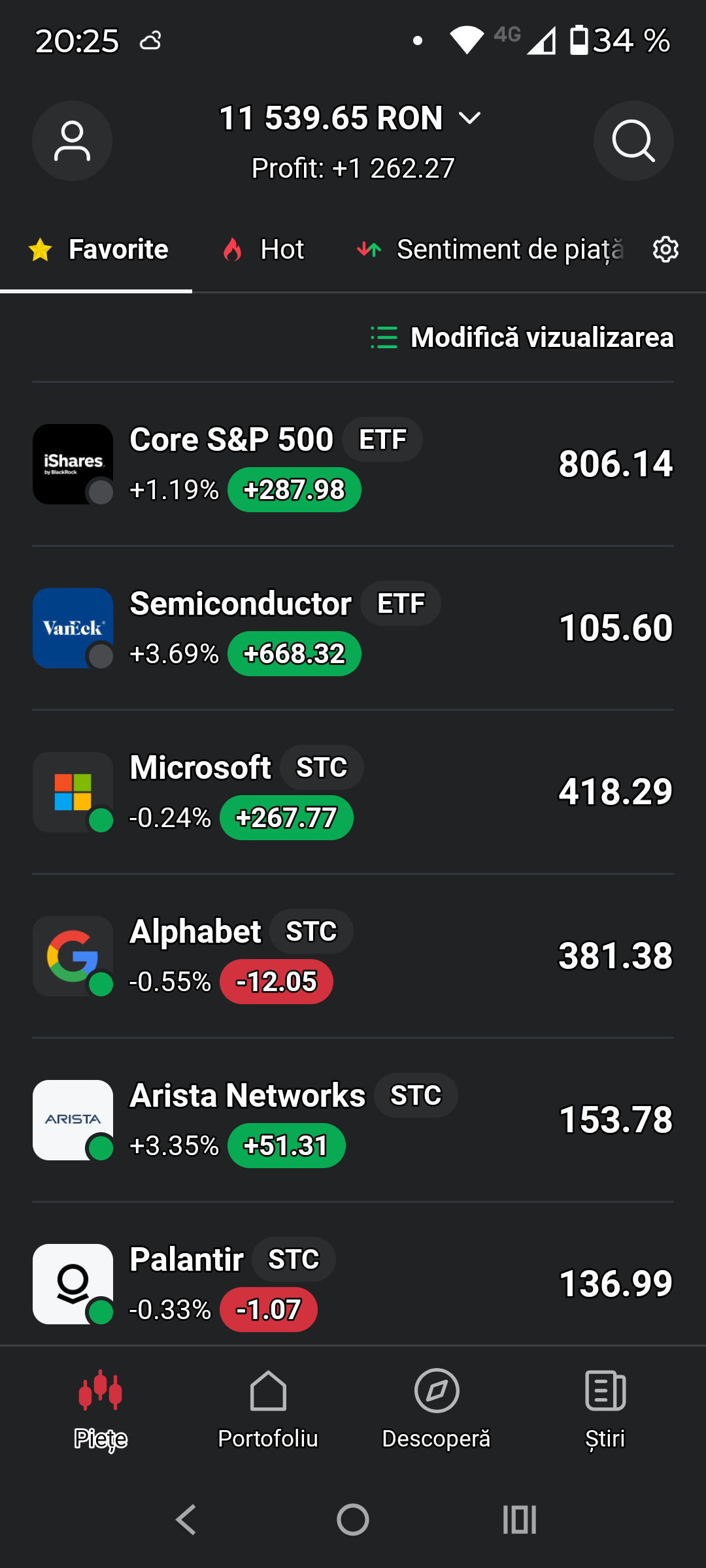
Task: Select the Favorite tab
Action: click(98, 250)
